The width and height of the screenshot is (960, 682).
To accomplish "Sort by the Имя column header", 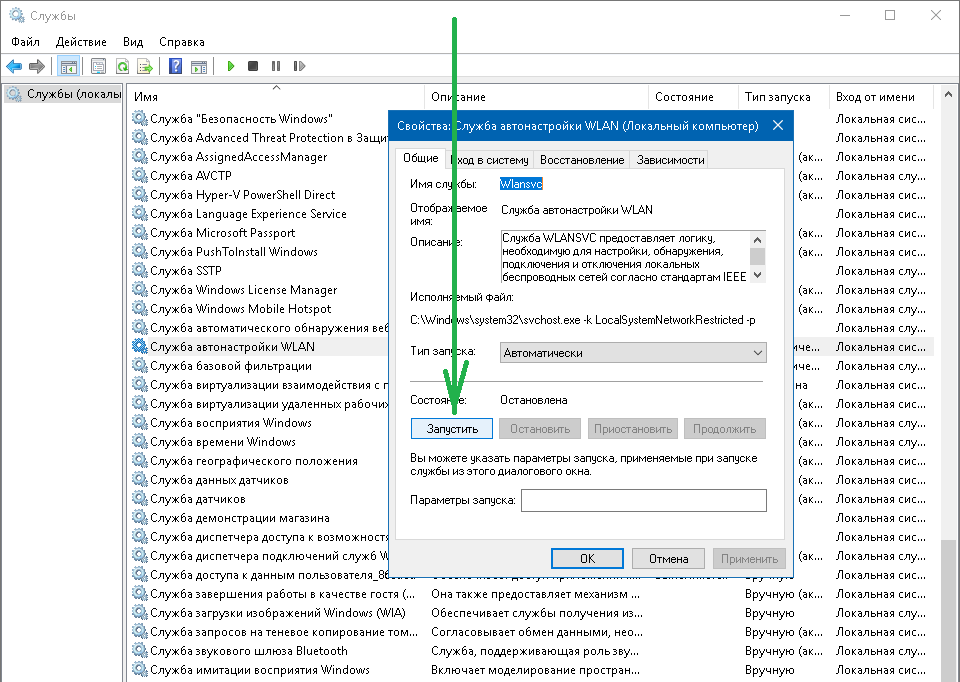I will [277, 97].
